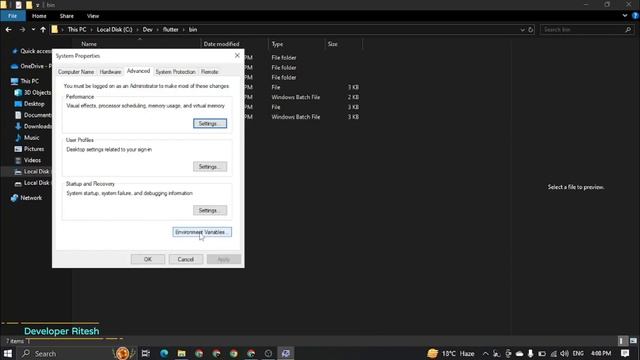Open File Explorer help icon
Screen dimensions: 640x360
click(636, 16)
